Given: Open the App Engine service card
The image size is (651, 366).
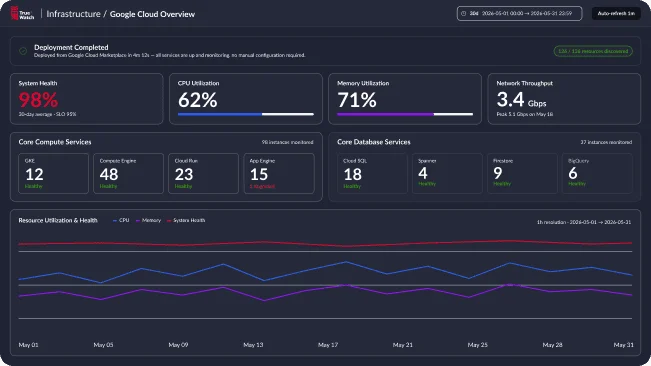Looking at the screenshot, I should pos(279,173).
